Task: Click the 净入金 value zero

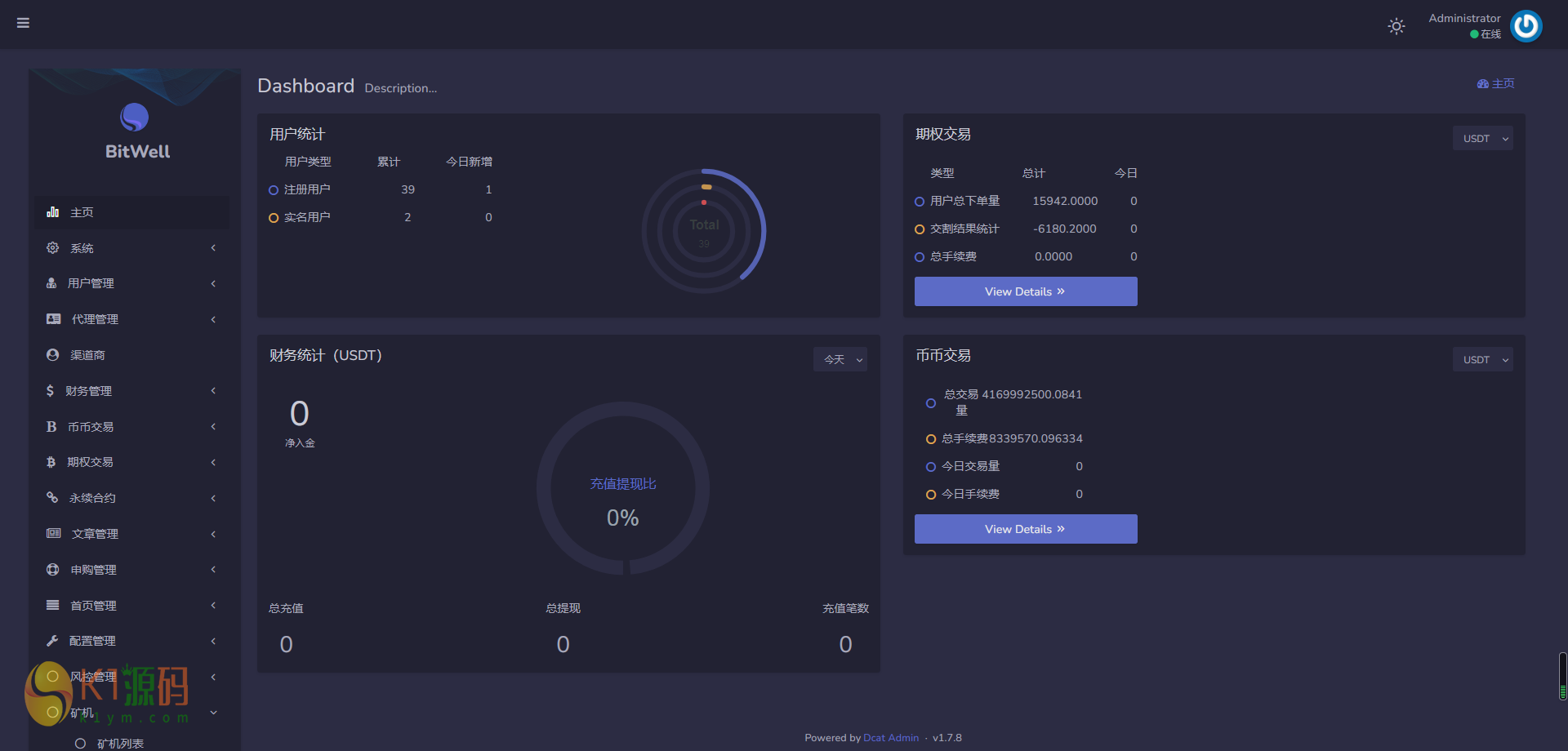Action: 300,414
